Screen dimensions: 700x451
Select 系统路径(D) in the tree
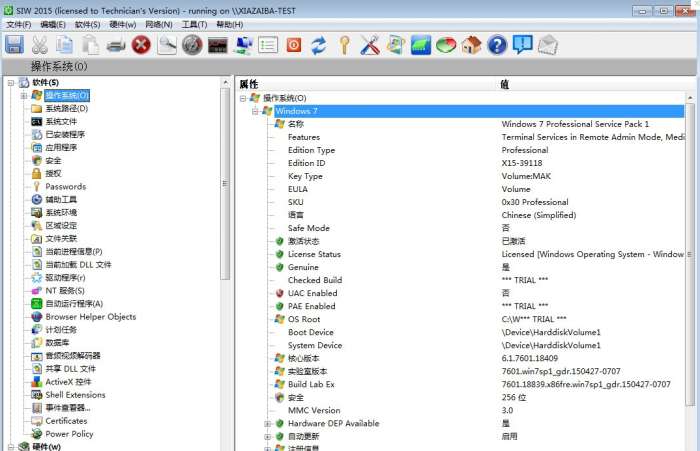point(67,109)
